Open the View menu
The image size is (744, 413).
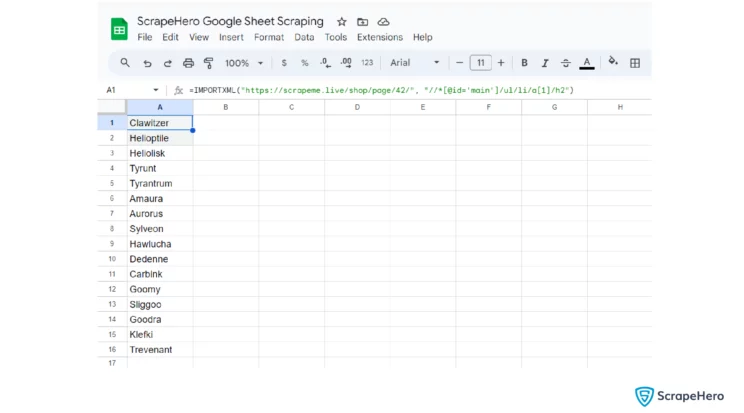[x=199, y=37]
